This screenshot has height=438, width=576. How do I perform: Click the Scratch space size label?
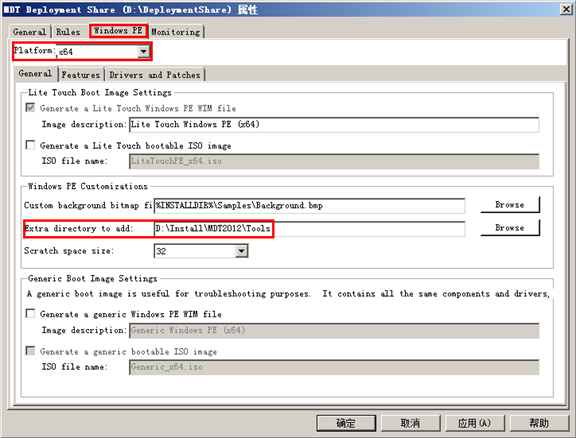coord(69,251)
